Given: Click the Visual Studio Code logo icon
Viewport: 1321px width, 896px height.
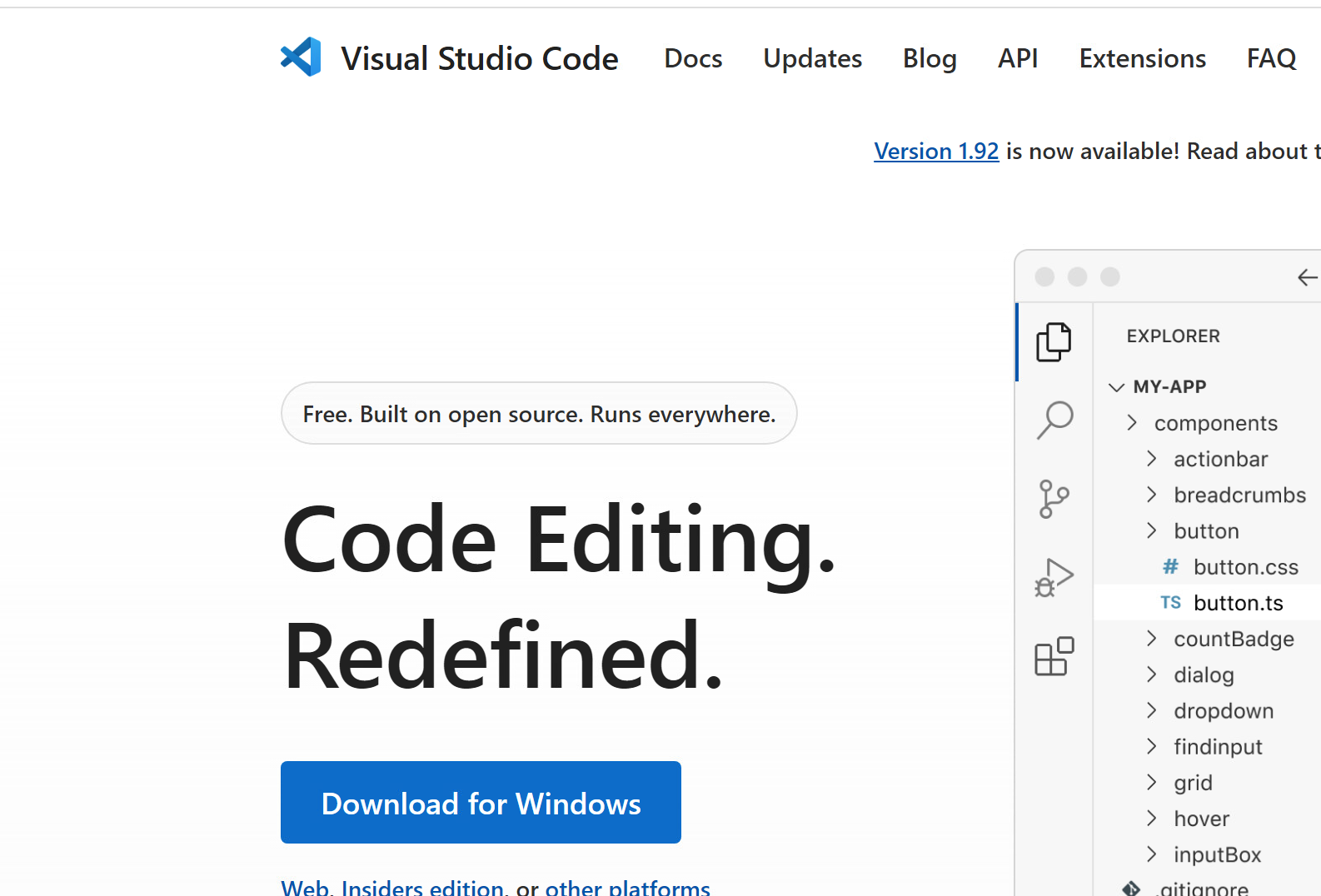Looking at the screenshot, I should point(301,57).
